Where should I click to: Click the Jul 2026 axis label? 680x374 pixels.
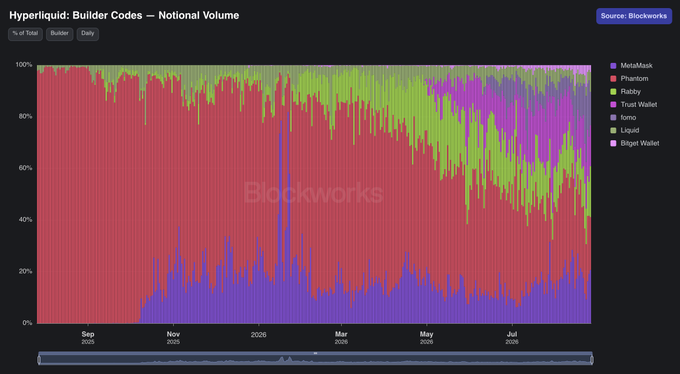512,338
